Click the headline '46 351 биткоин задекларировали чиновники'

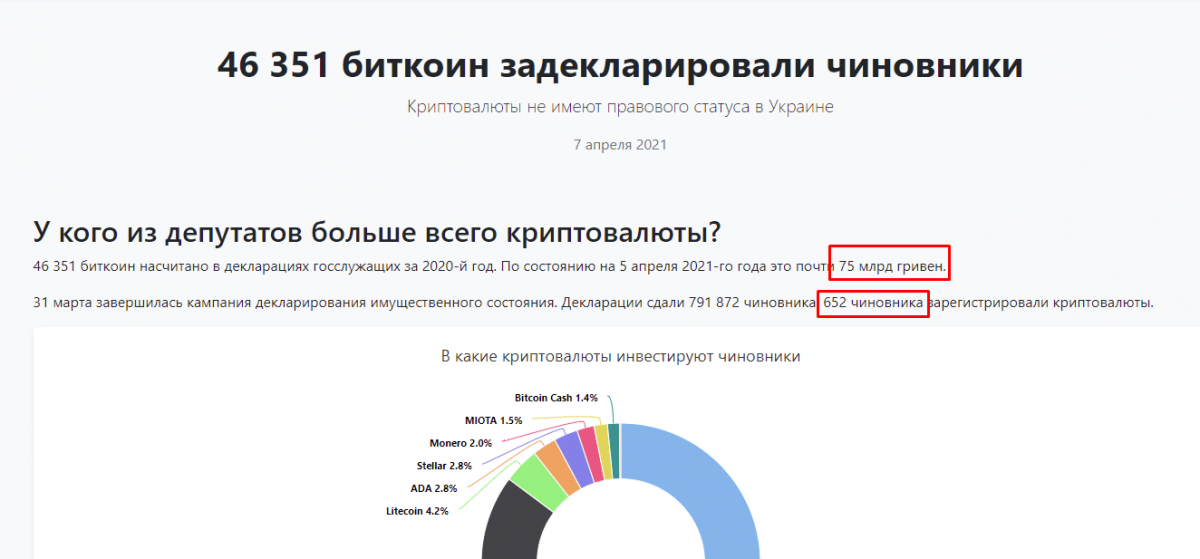(620, 66)
